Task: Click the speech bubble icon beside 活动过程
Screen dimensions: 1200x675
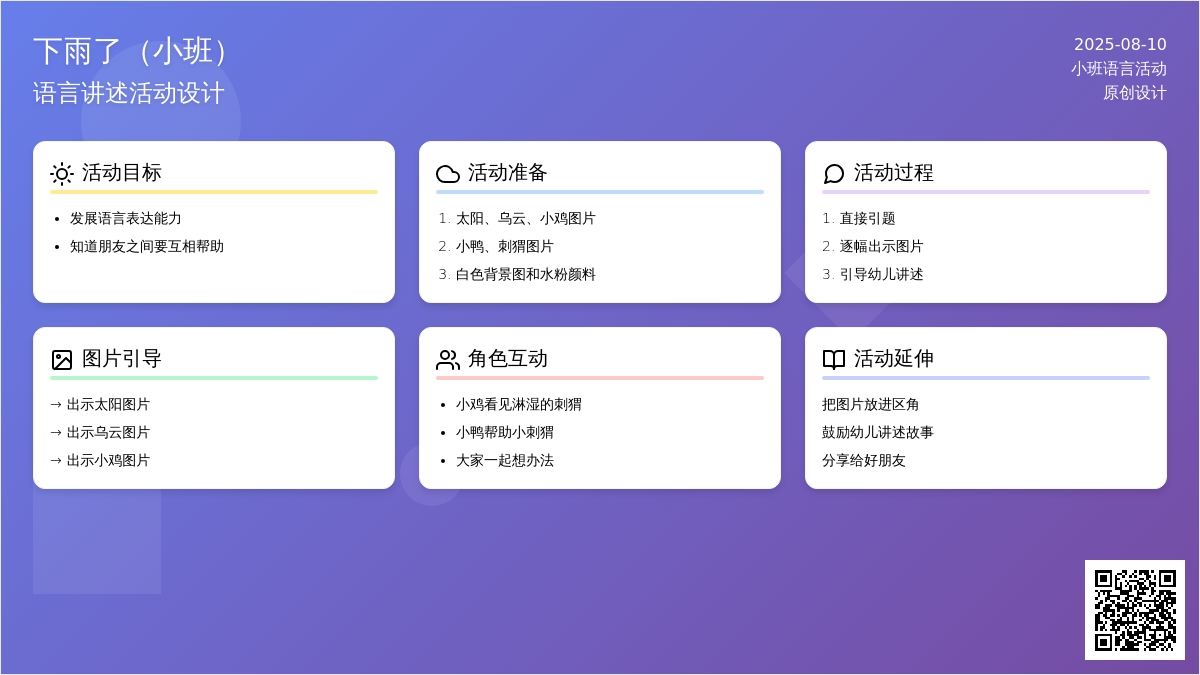Action: pyautogui.click(x=834, y=174)
